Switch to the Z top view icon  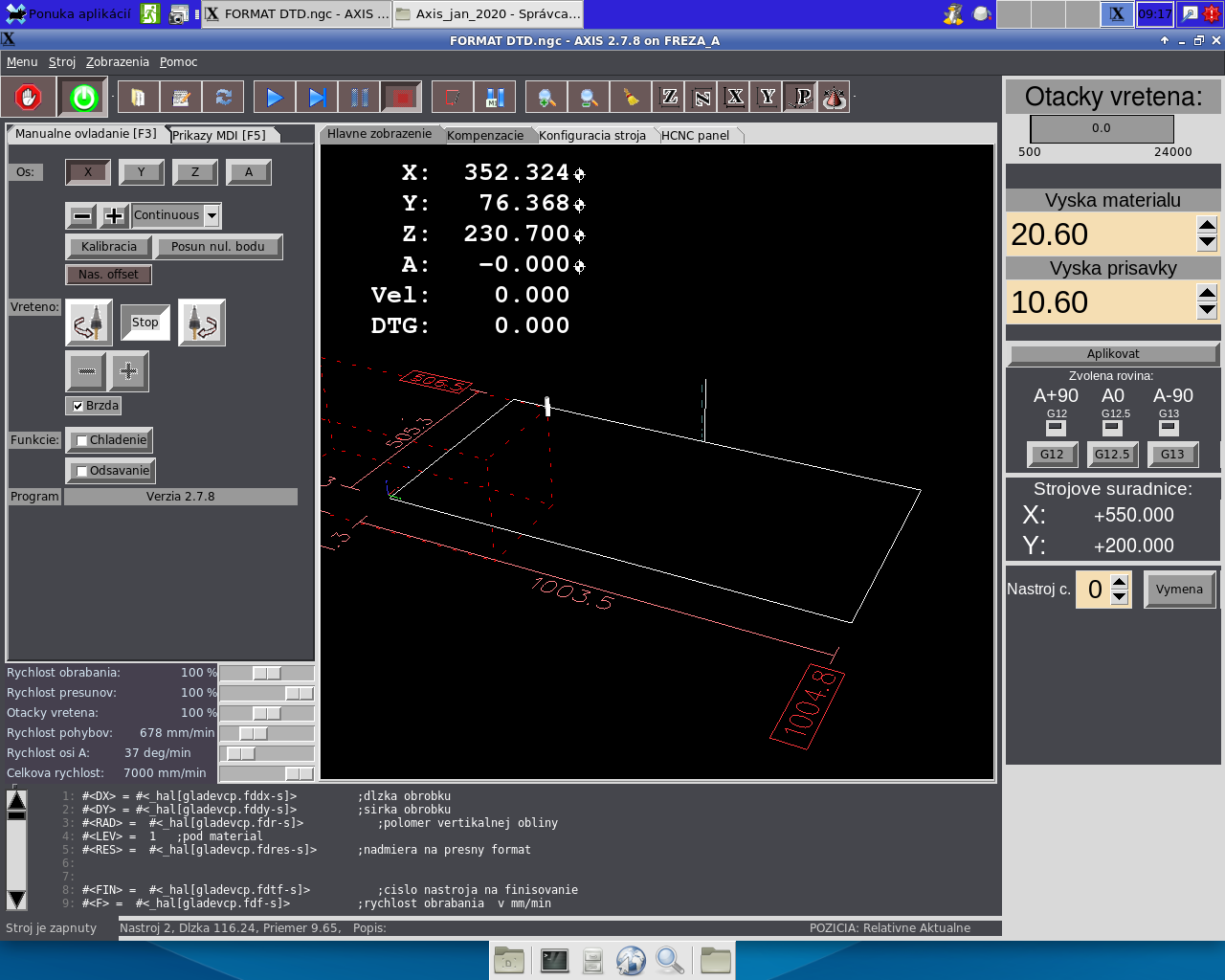(670, 98)
